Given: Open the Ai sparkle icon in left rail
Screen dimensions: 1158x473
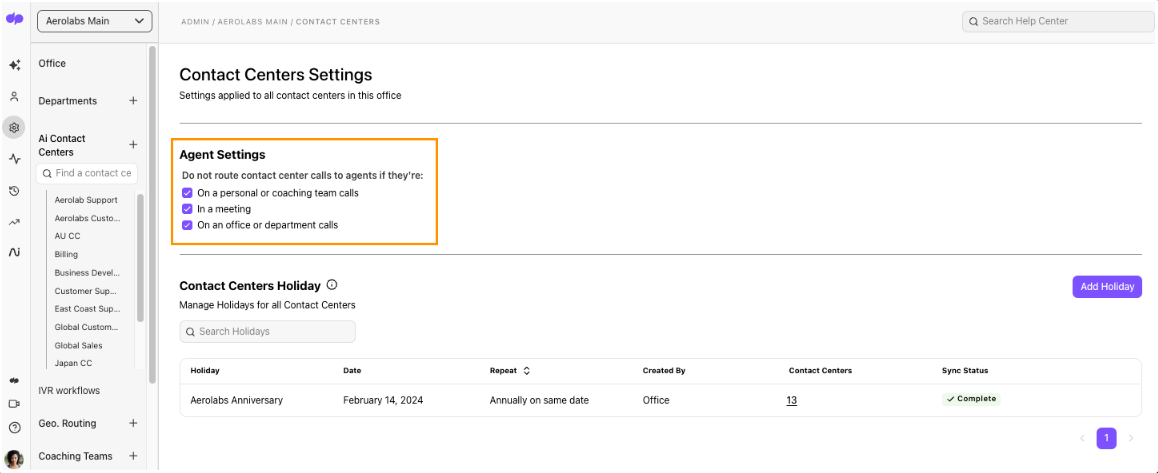Looking at the screenshot, I should [x=14, y=65].
